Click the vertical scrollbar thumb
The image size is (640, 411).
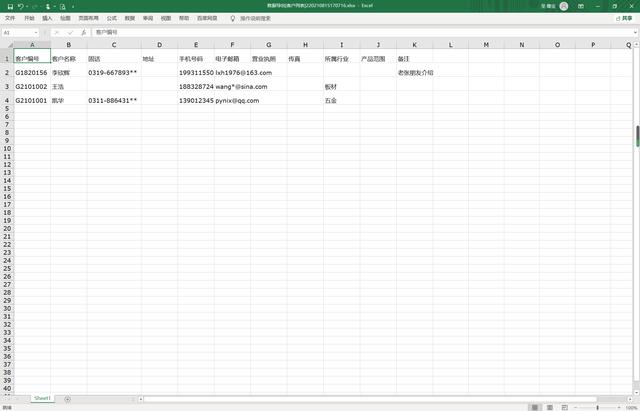click(x=637, y=136)
